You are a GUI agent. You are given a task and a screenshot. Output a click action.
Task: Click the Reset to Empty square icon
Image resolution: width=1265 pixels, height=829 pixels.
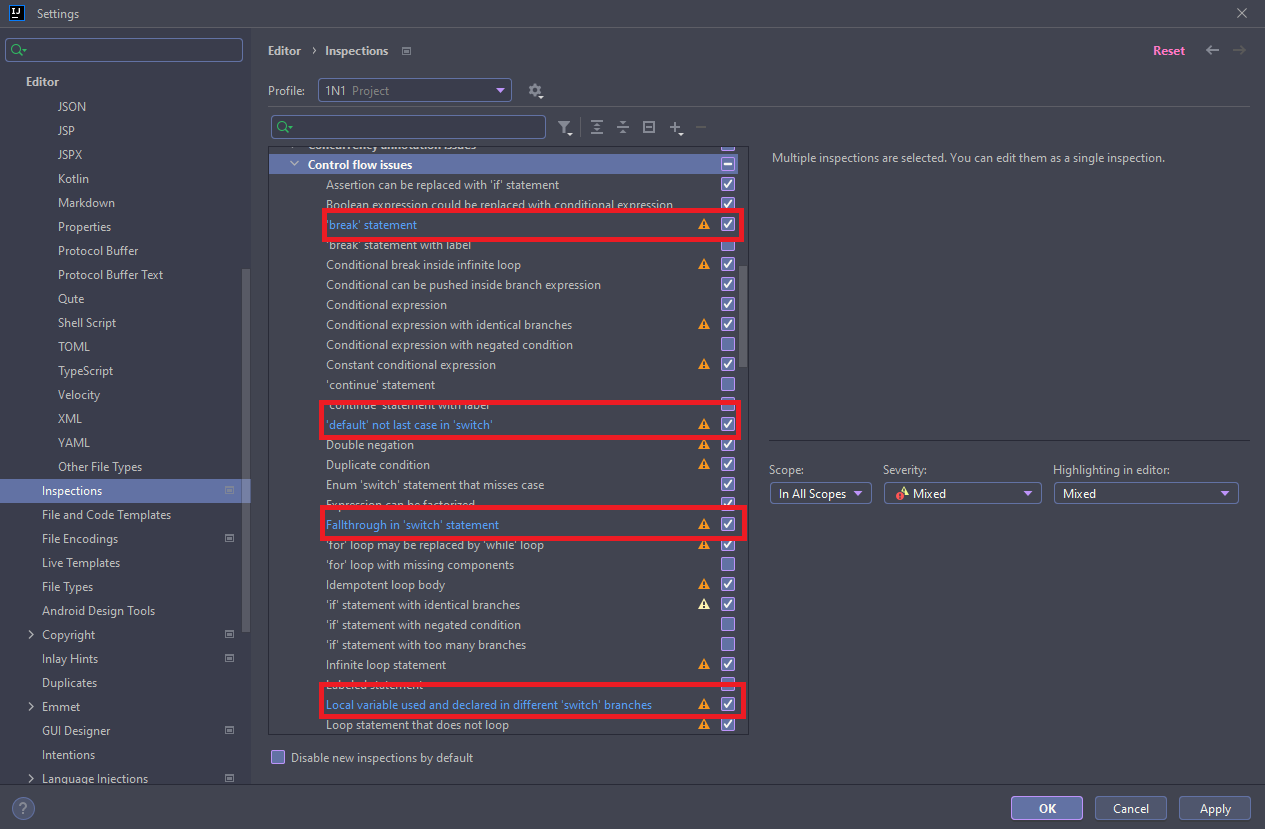648,127
